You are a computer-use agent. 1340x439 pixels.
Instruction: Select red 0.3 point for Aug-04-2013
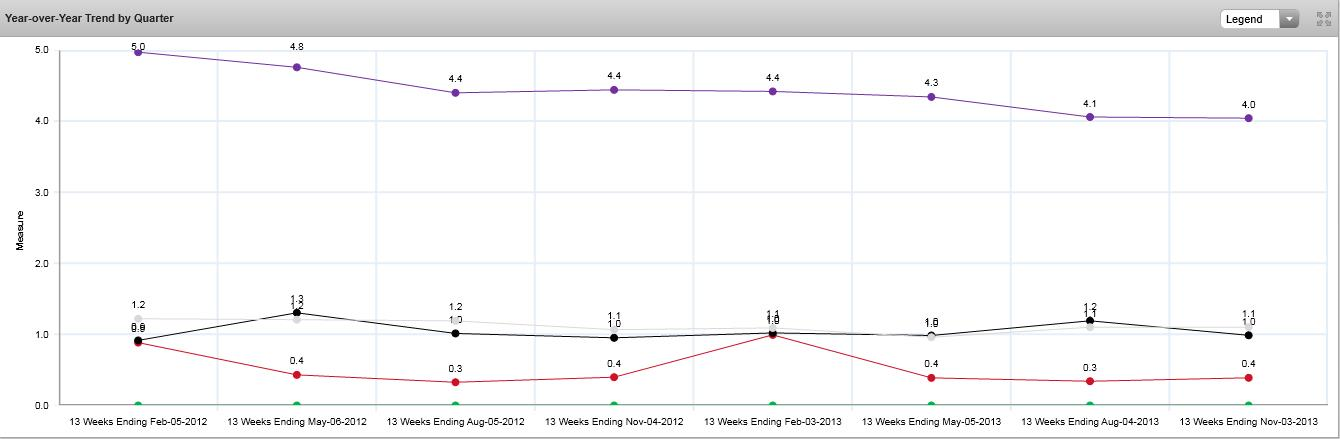click(1090, 381)
